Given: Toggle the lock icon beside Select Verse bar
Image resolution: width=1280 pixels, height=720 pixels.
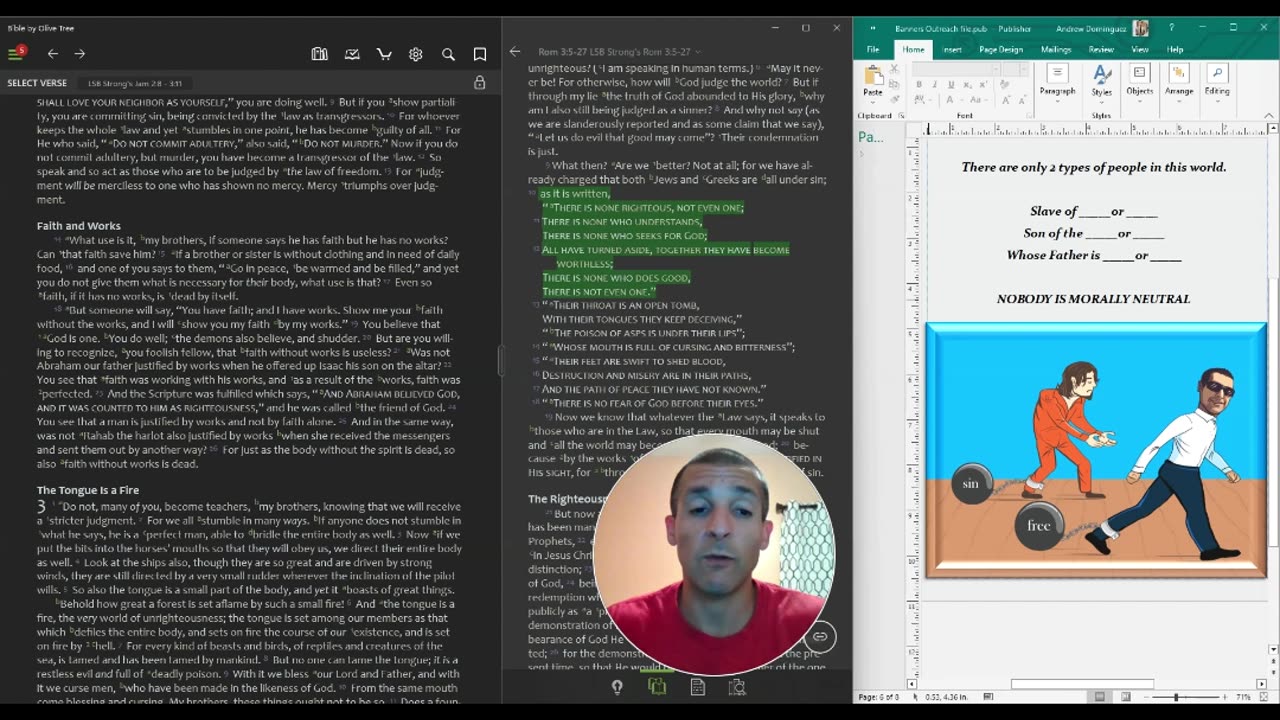Looking at the screenshot, I should 480,83.
